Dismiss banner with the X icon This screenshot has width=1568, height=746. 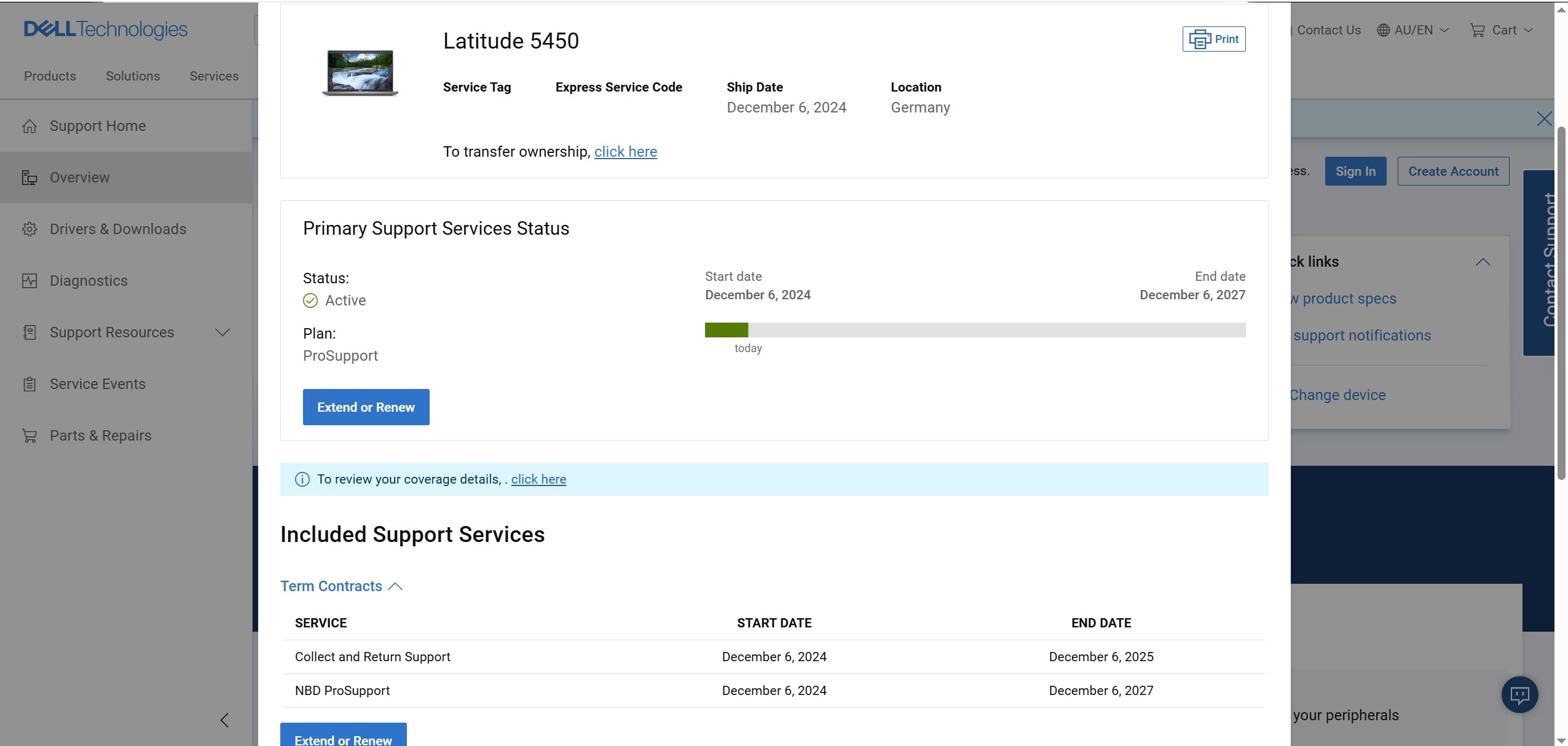point(1544,119)
